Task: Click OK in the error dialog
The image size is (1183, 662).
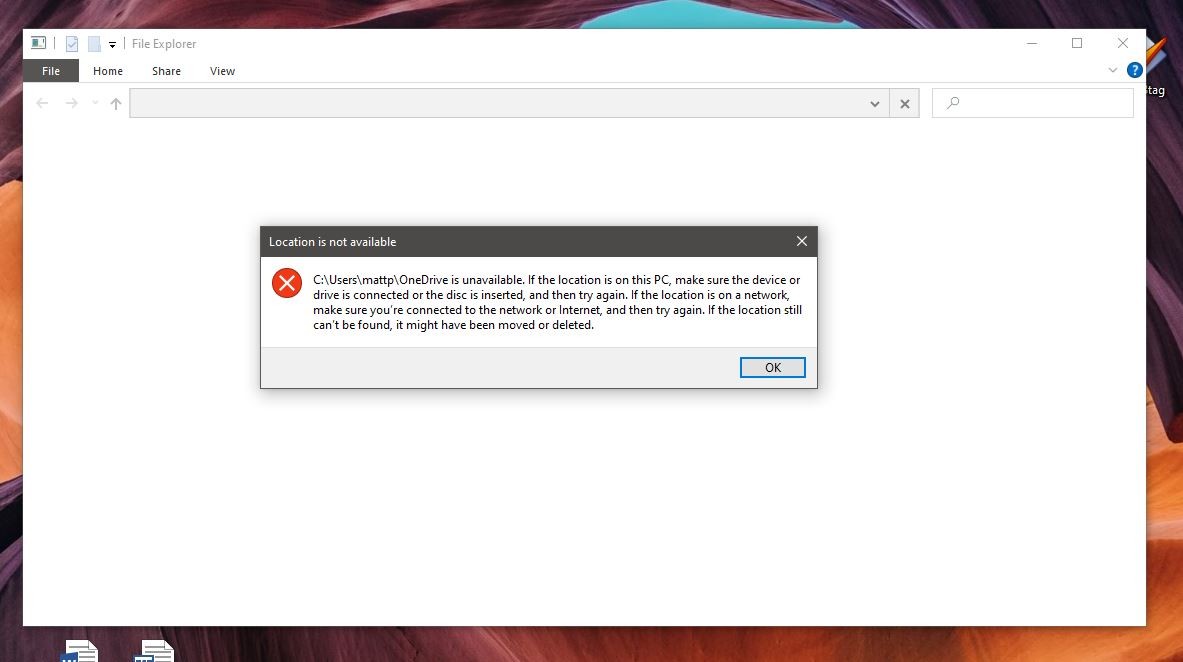Action: click(773, 368)
